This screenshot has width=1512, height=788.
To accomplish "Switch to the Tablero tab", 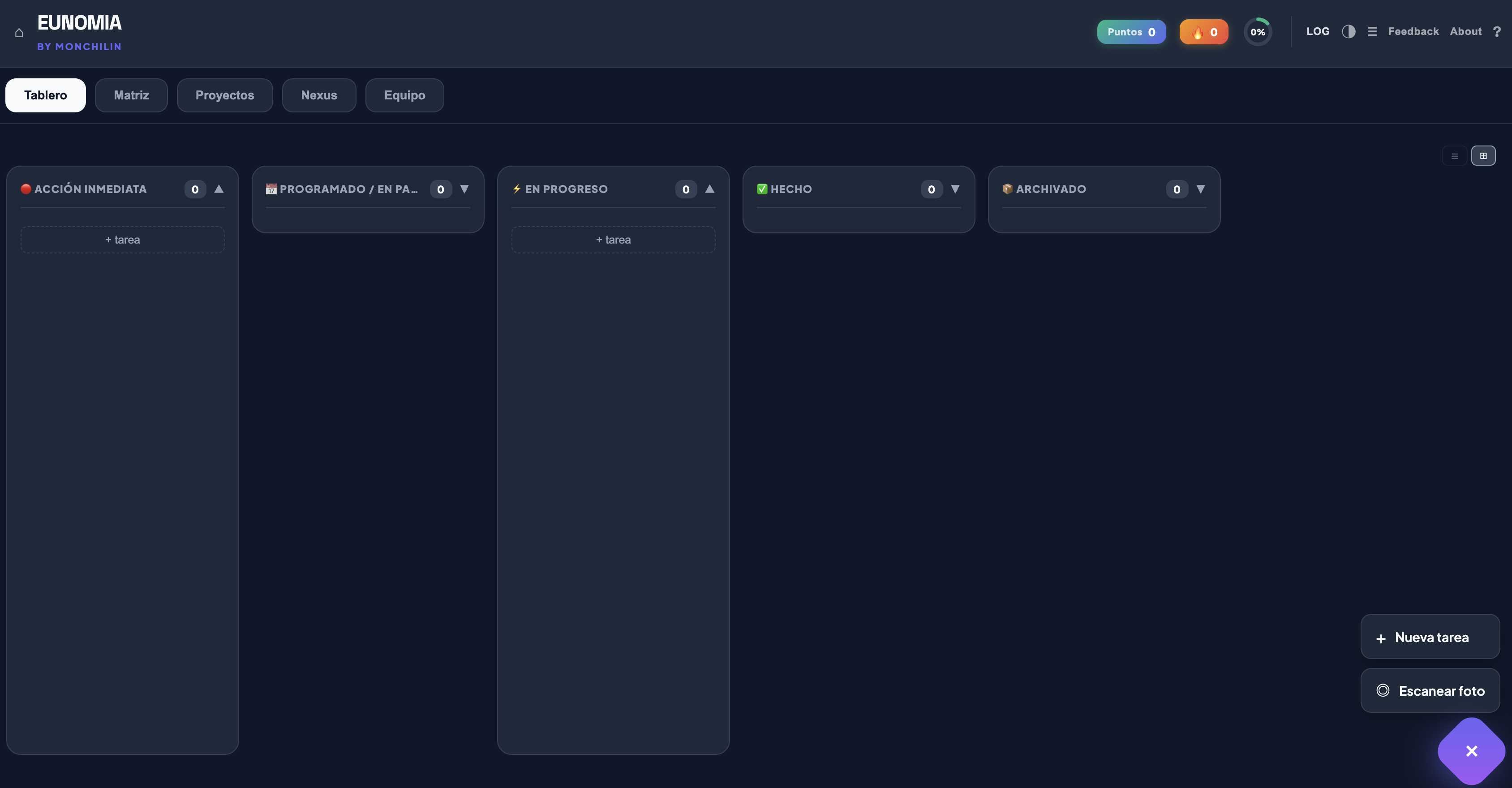I will coord(45,95).
